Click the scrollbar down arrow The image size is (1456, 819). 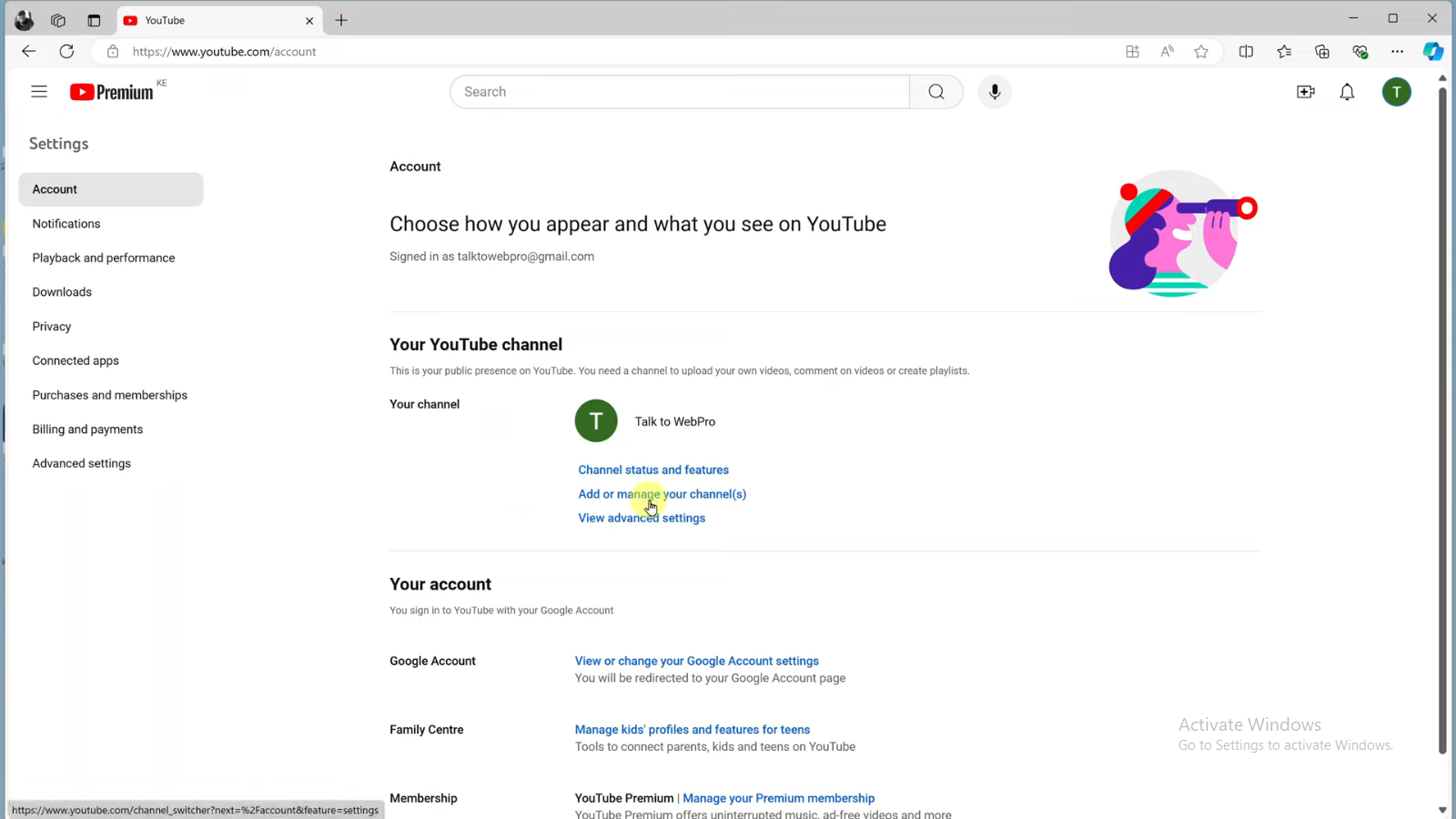(1442, 809)
